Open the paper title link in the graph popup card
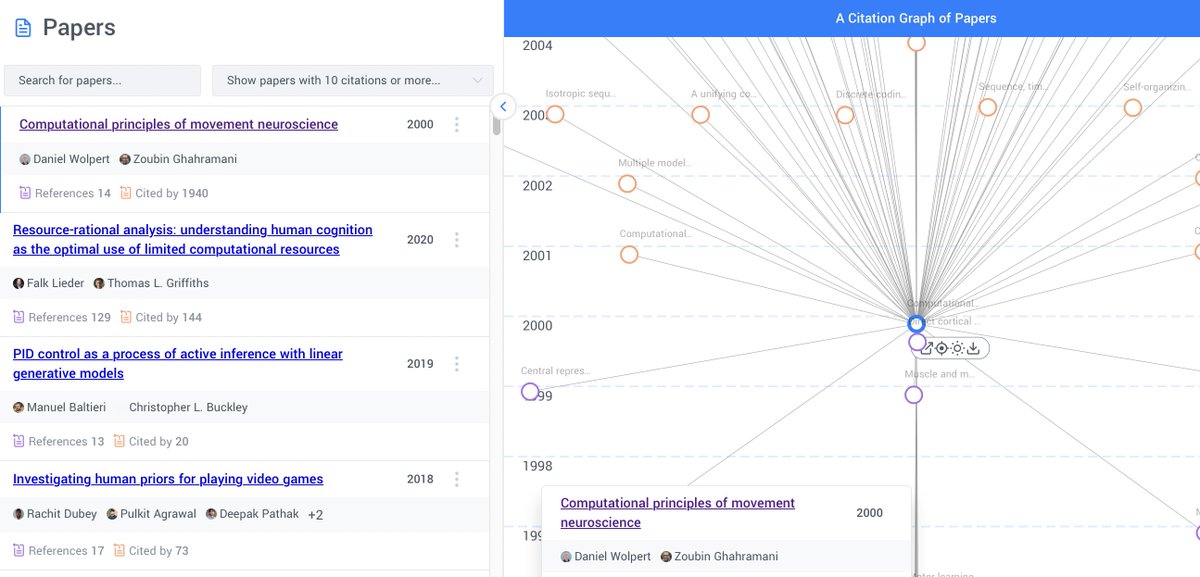 (678, 512)
